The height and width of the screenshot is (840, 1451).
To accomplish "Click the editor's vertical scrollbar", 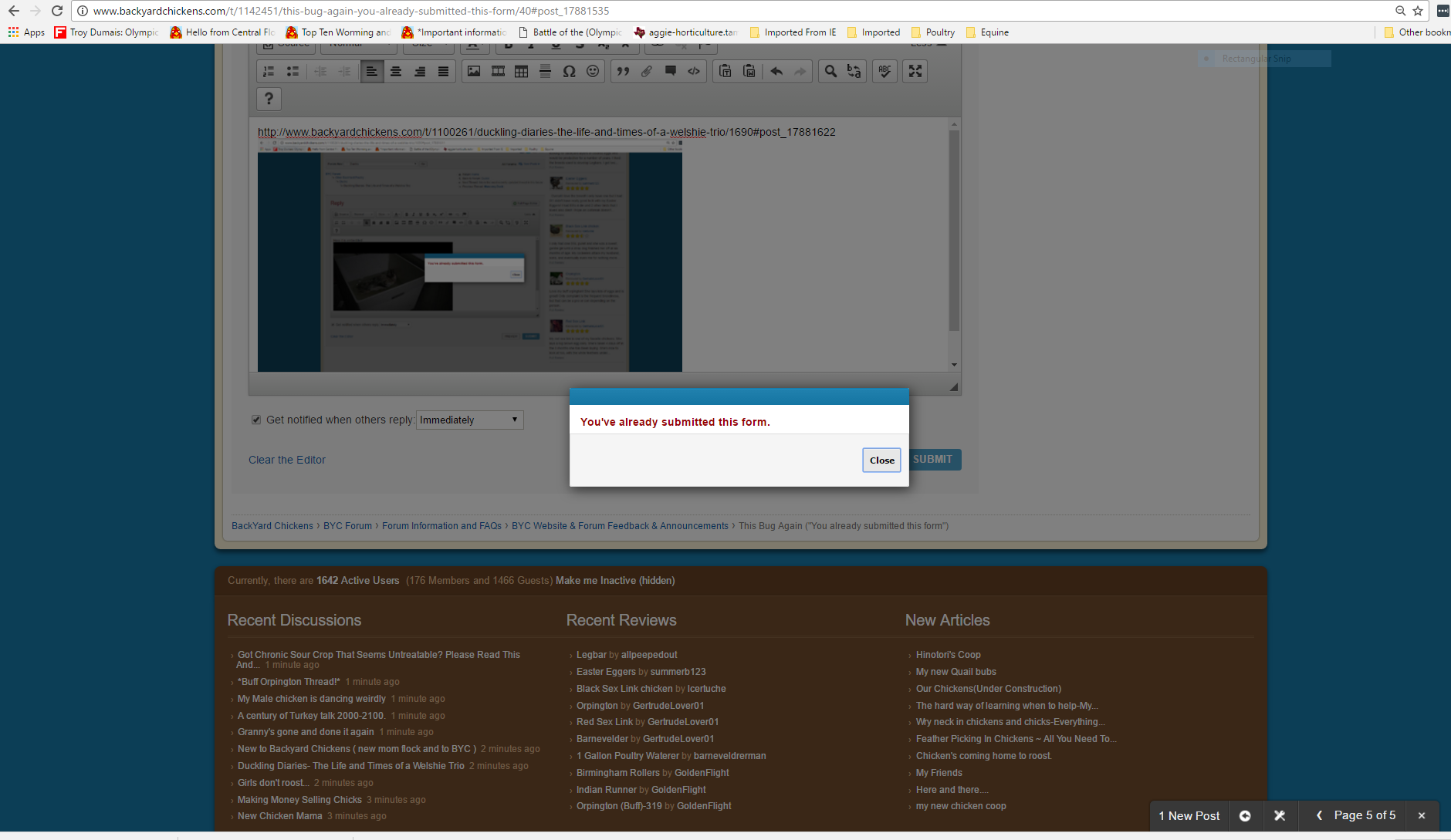I will pos(954,231).
